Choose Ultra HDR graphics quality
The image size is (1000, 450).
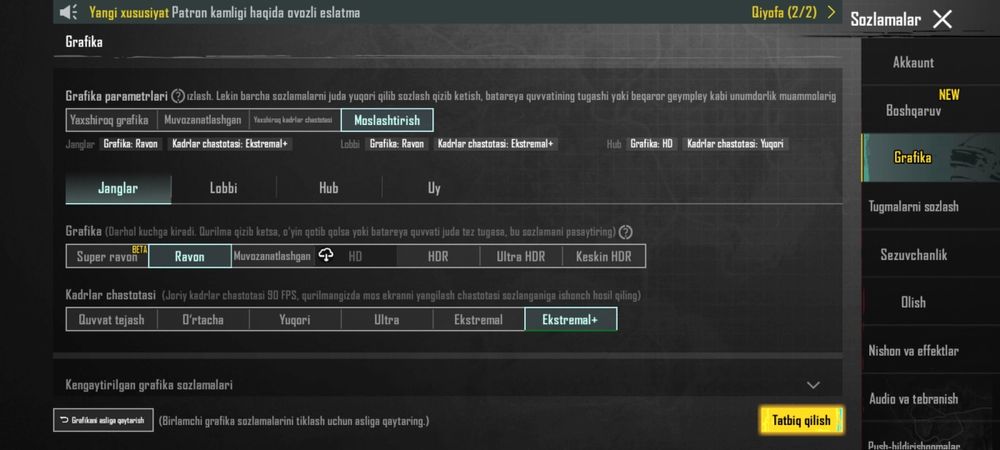521,256
